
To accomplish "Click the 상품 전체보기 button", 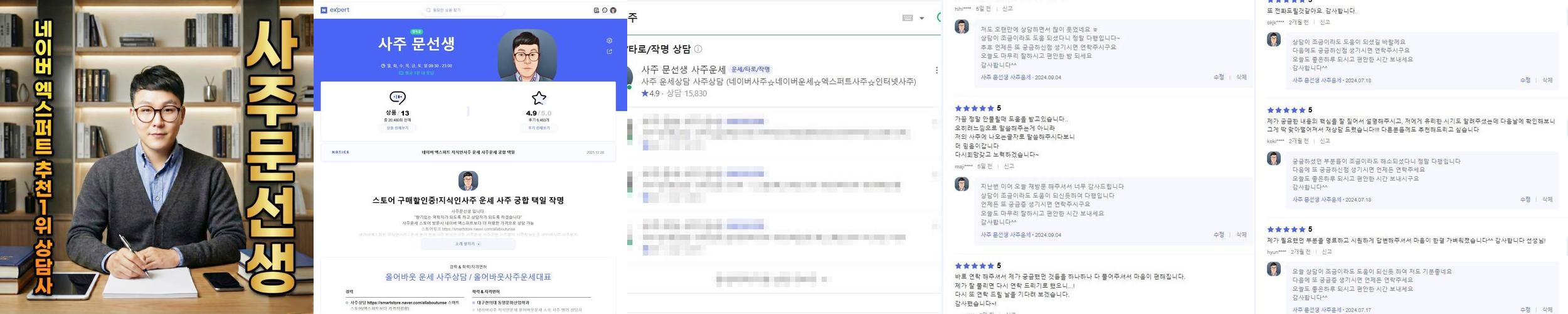I will pos(398,128).
